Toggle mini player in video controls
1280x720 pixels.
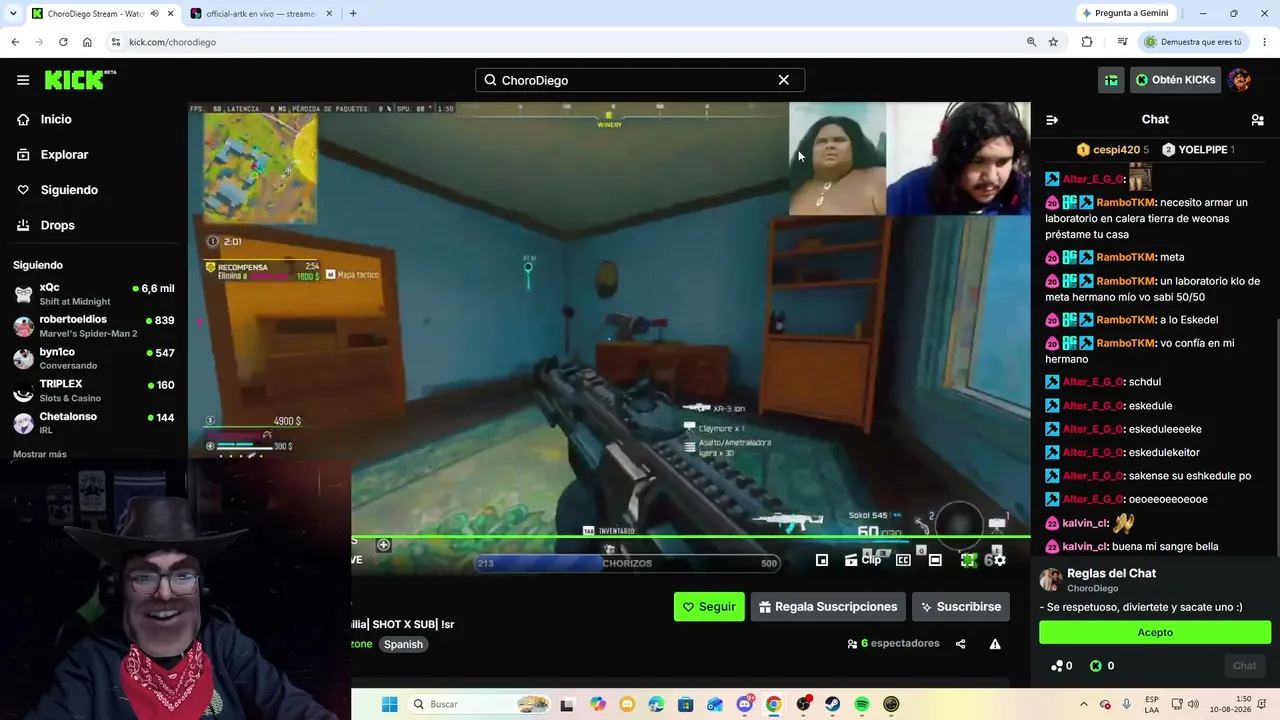[x=822, y=560]
